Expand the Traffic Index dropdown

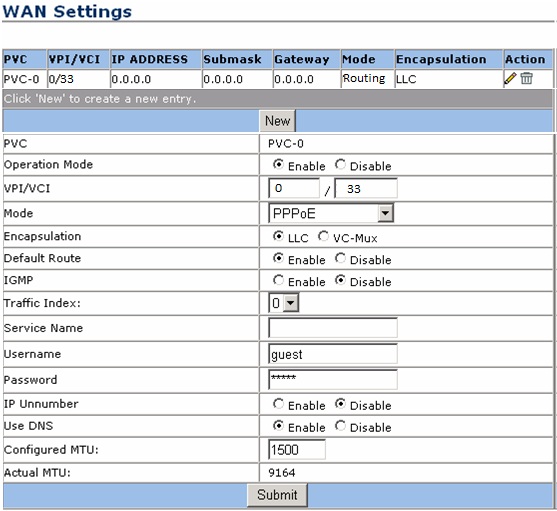283,303
